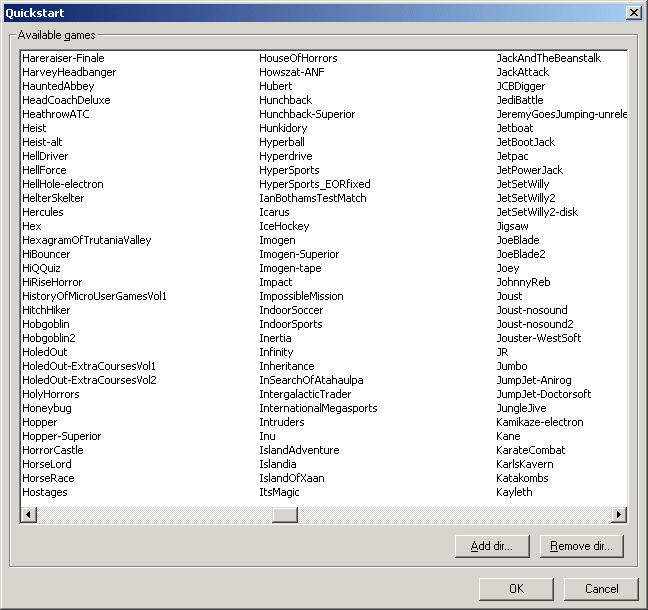Select Hyperdrive game
The image size is (648, 610).
click(286, 156)
